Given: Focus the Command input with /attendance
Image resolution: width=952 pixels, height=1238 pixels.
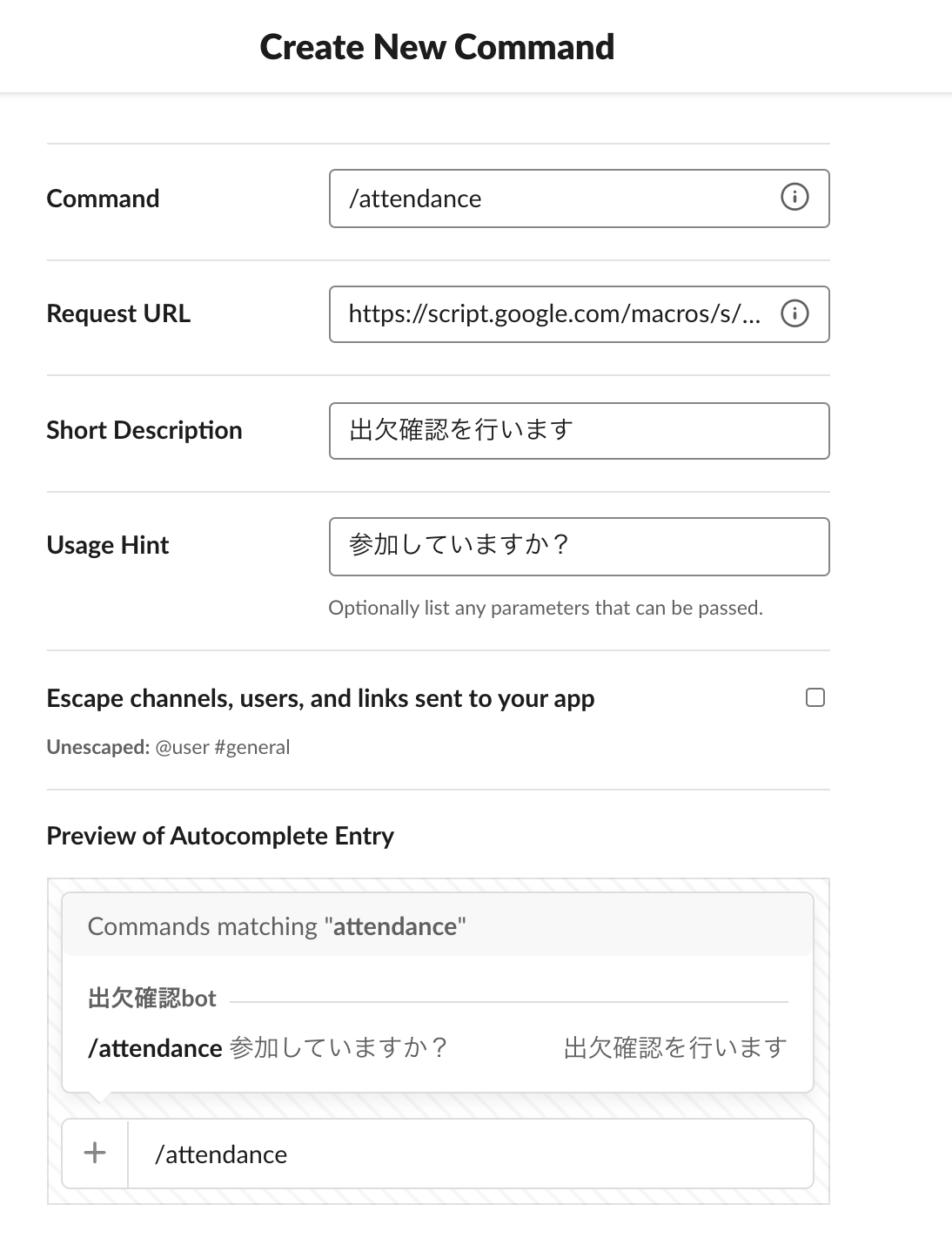Looking at the screenshot, I should (x=579, y=198).
